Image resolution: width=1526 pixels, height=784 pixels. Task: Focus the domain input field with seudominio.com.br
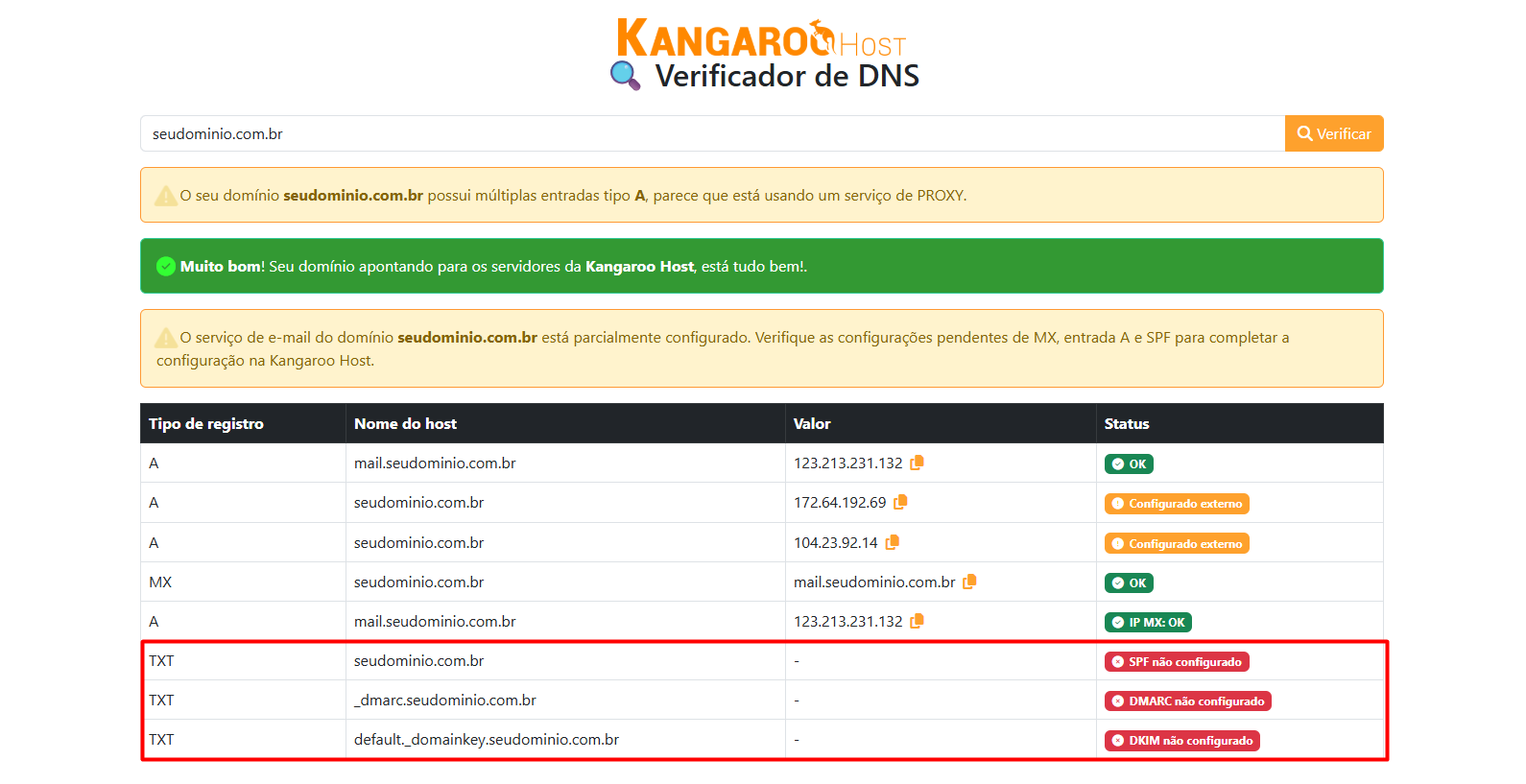(x=712, y=133)
